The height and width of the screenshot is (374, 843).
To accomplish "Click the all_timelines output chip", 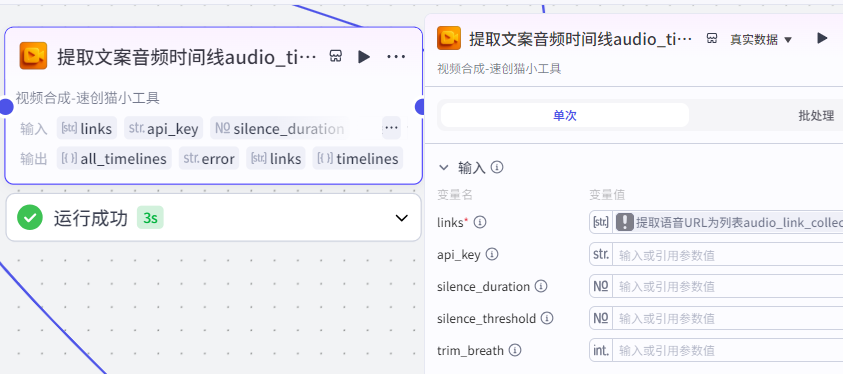I will point(115,159).
